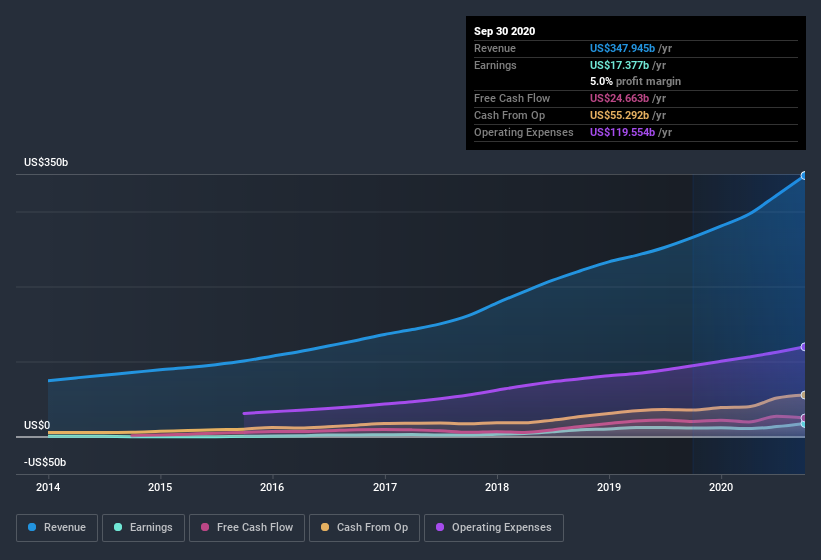Click the US$17.377b earnings value
821x560 pixels.
click(619, 65)
